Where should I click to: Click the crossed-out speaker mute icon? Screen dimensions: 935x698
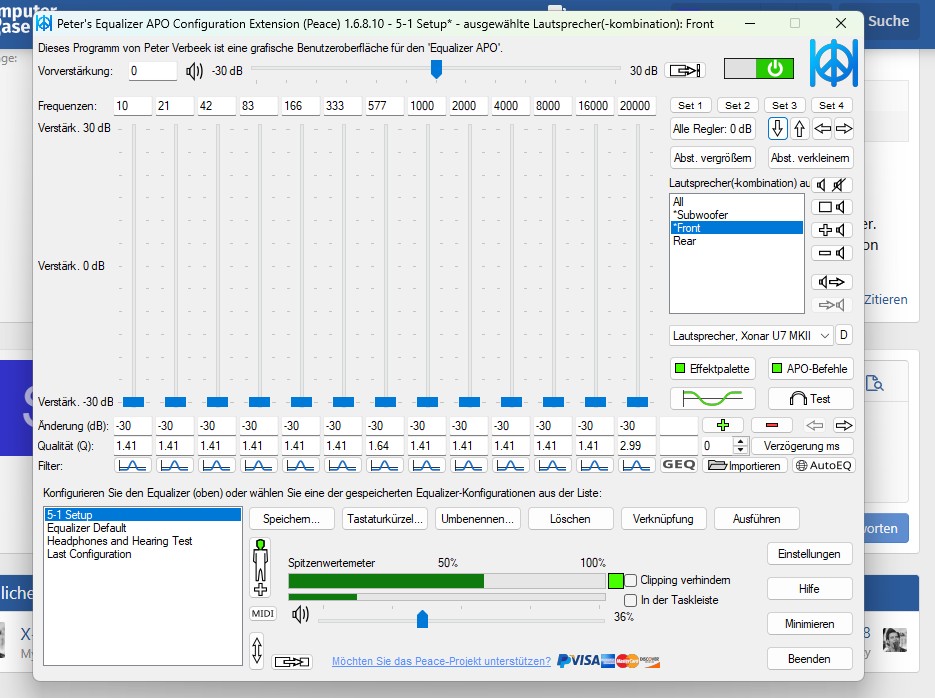(x=840, y=185)
